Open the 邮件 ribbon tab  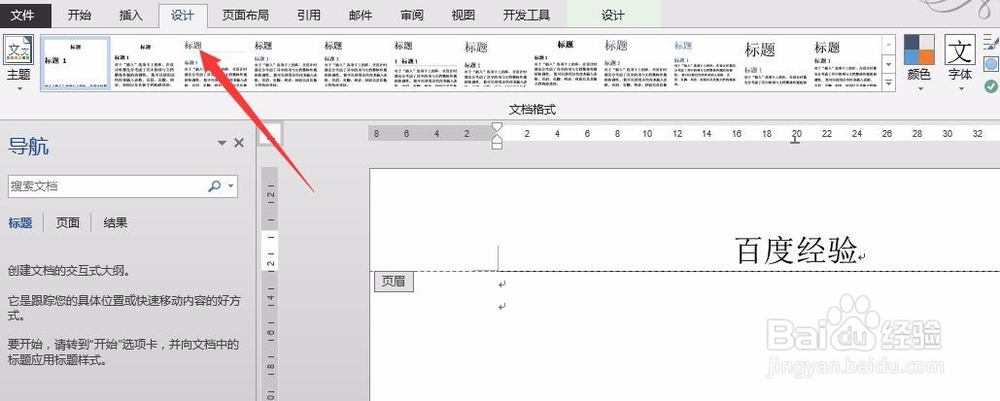point(360,15)
